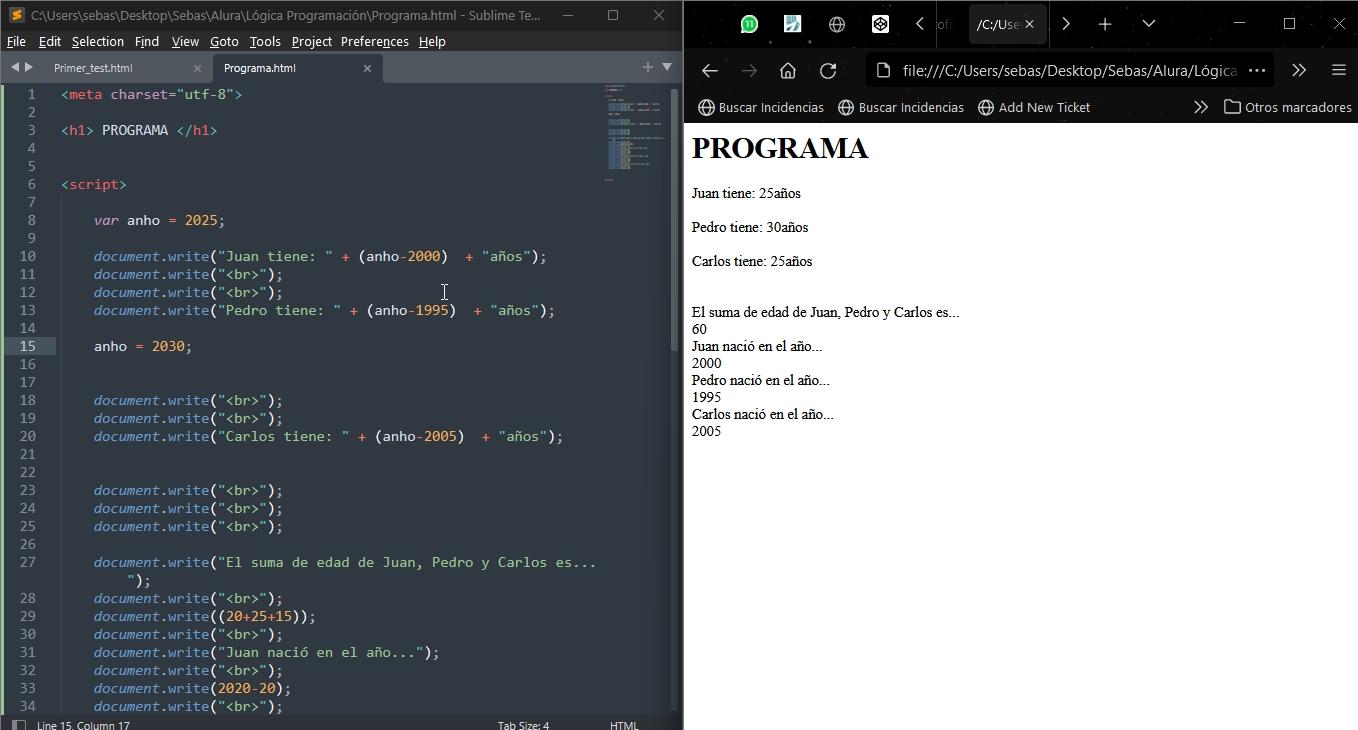Close the Programa.html editor tab
This screenshot has width=1358, height=730.
click(x=367, y=68)
